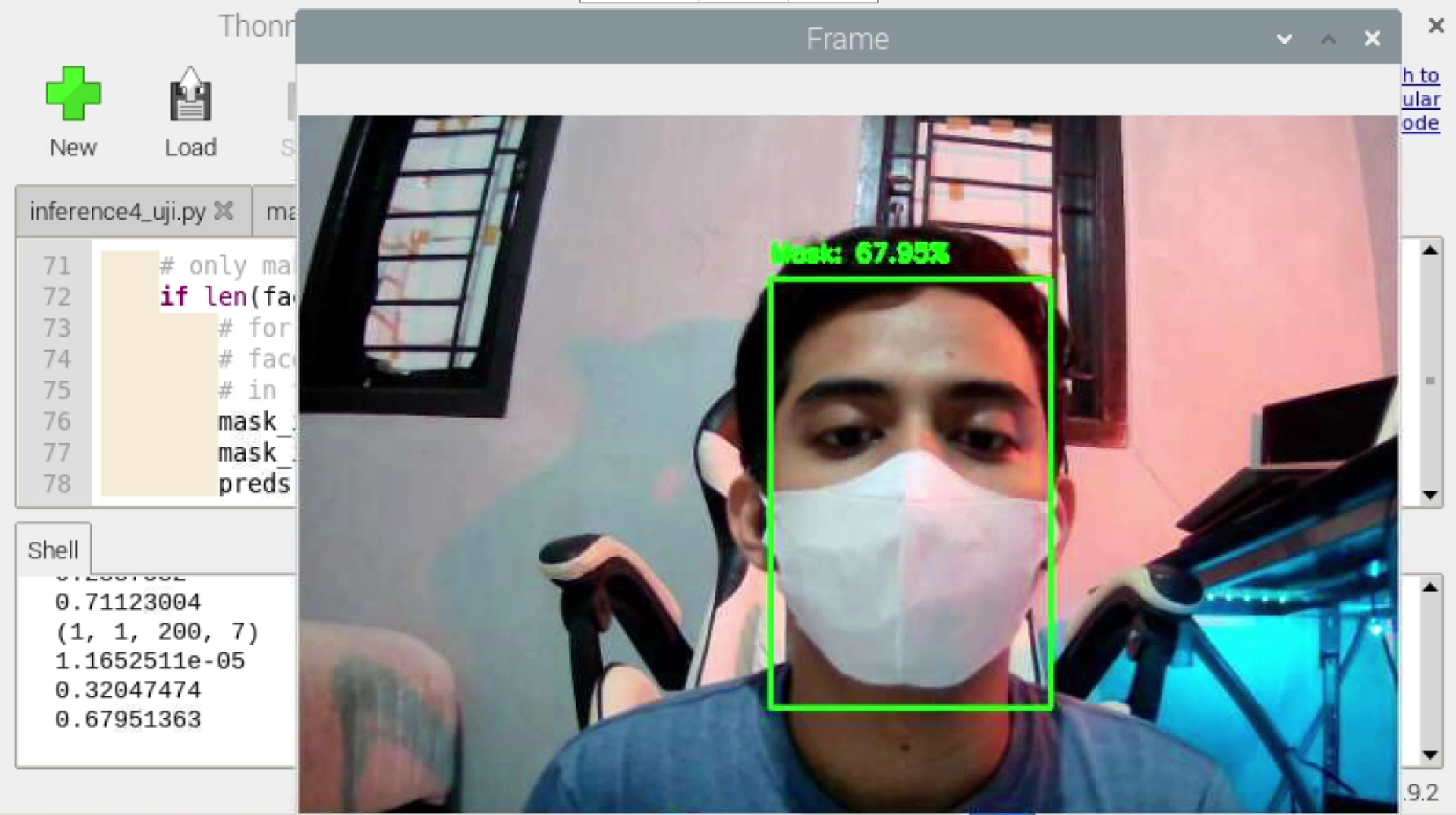Screen dimensions: 1456x815
Task: Click the editor scrollbar thumb
Action: point(1430,380)
